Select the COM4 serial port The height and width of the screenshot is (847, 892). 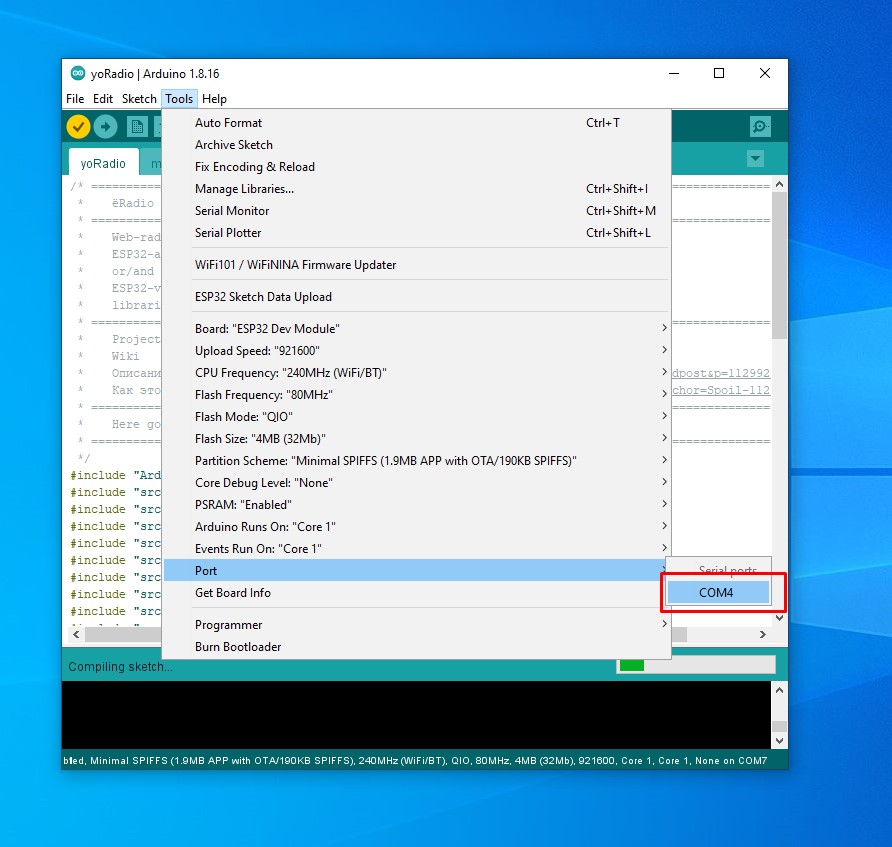click(x=717, y=593)
